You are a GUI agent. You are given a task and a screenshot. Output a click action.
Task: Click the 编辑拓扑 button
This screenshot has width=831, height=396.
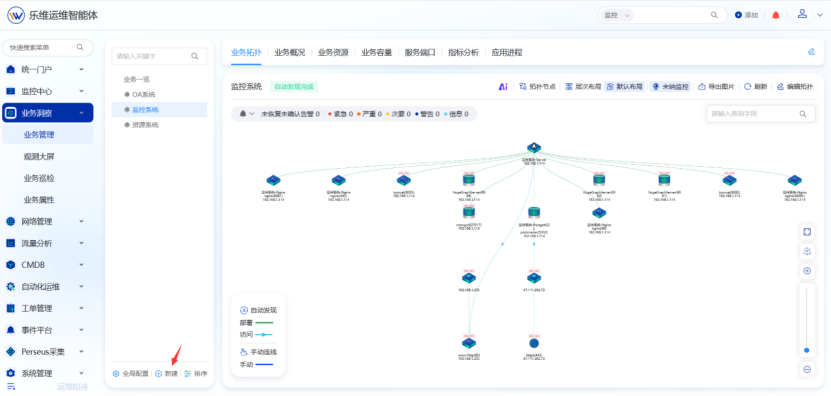click(794, 86)
